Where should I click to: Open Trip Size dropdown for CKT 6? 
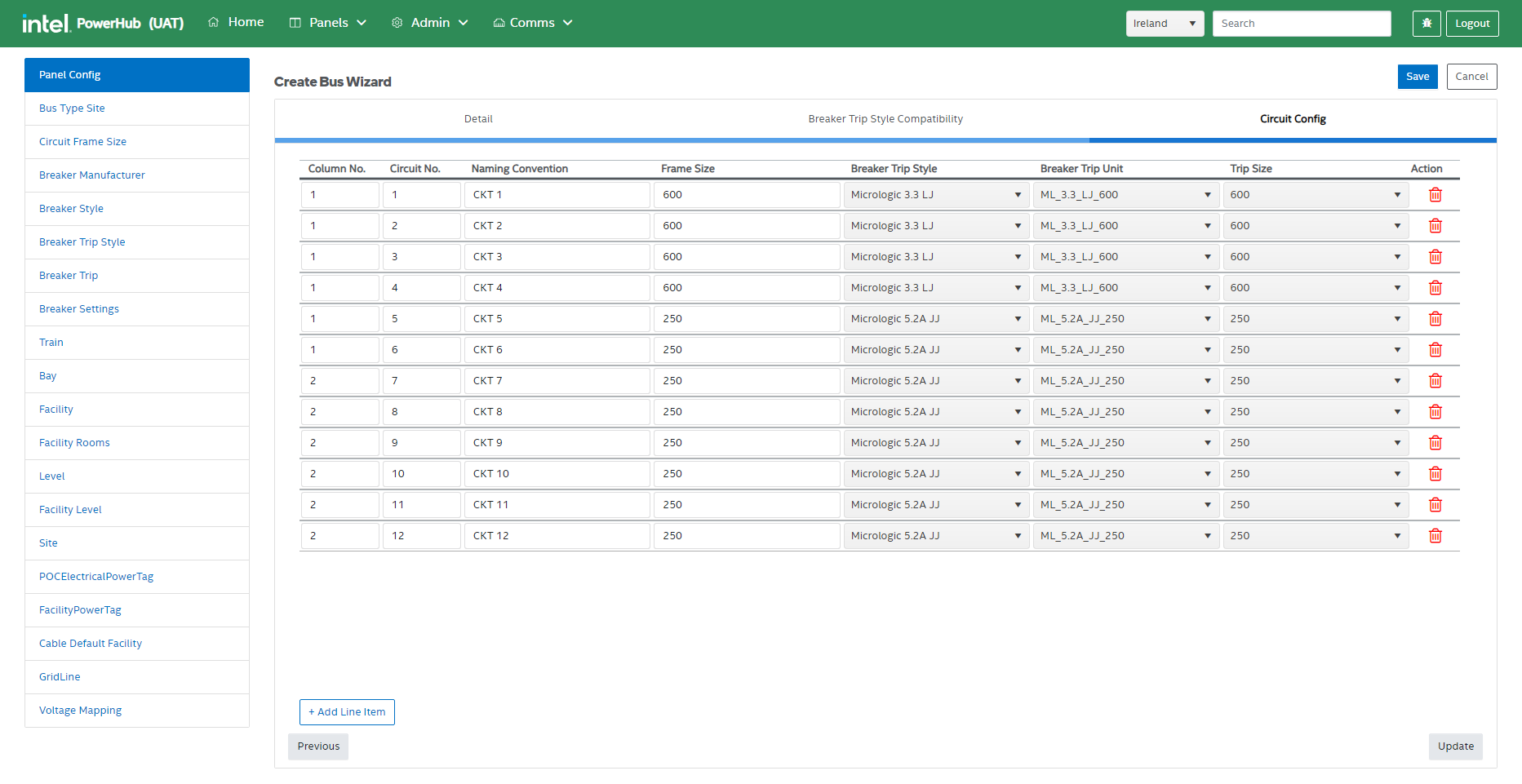coord(1315,350)
